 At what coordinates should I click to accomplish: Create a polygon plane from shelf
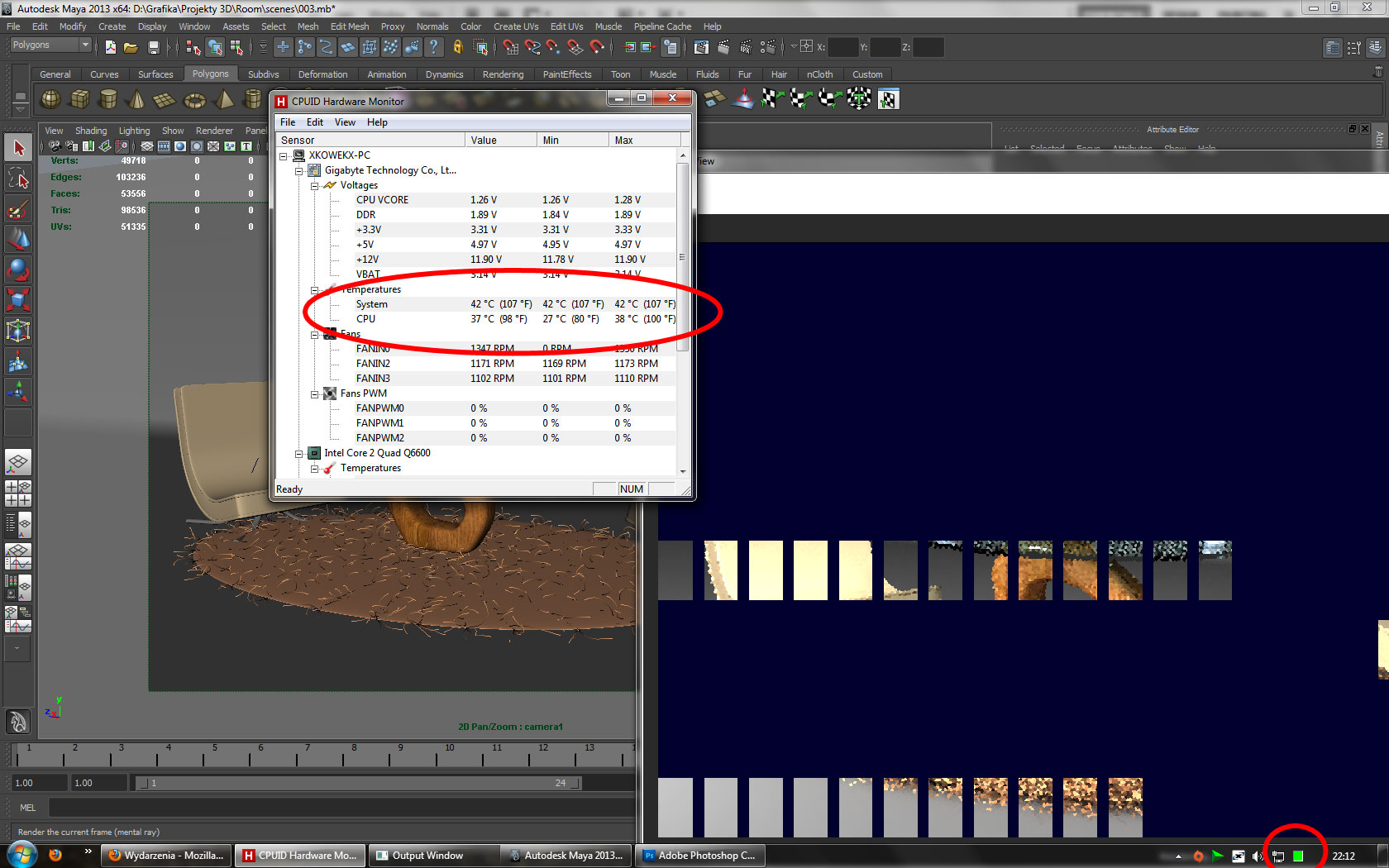[165, 99]
